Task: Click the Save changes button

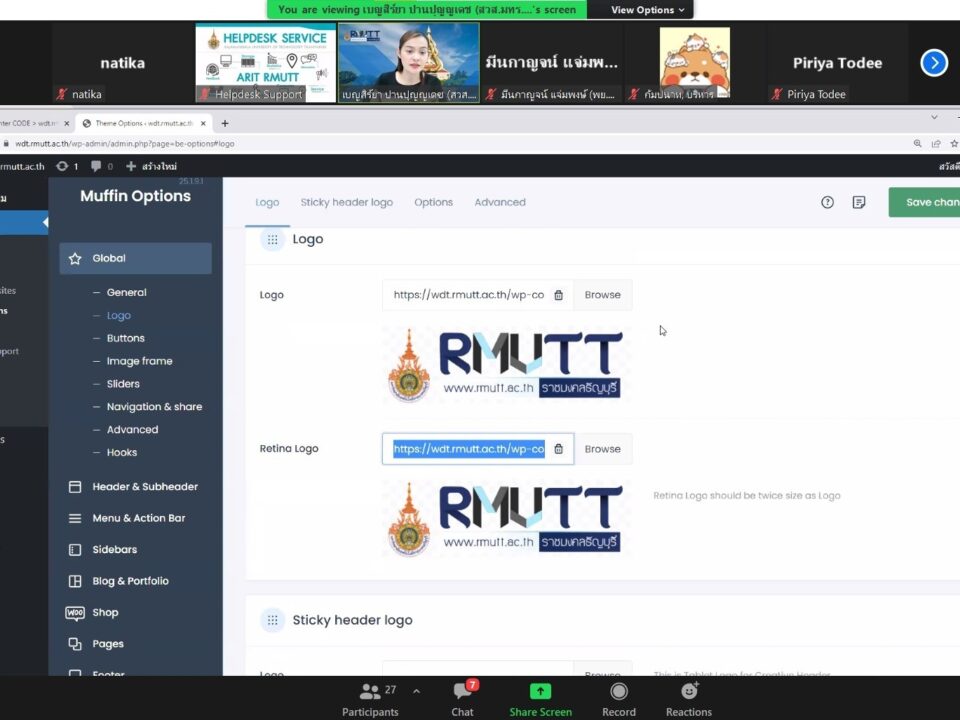Action: (924, 202)
